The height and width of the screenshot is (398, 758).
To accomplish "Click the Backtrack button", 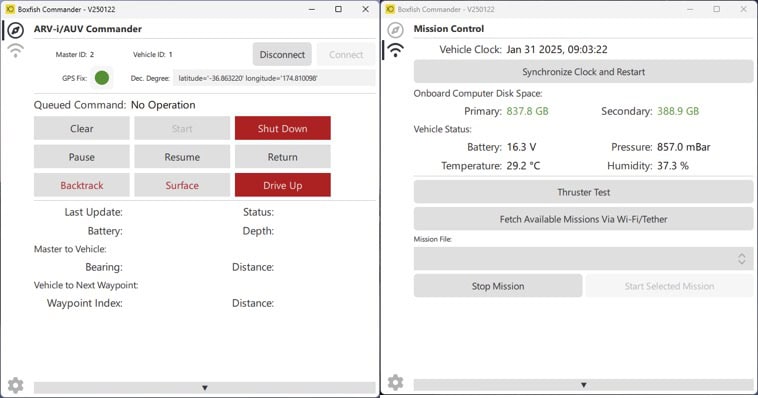I will pyautogui.click(x=82, y=185).
